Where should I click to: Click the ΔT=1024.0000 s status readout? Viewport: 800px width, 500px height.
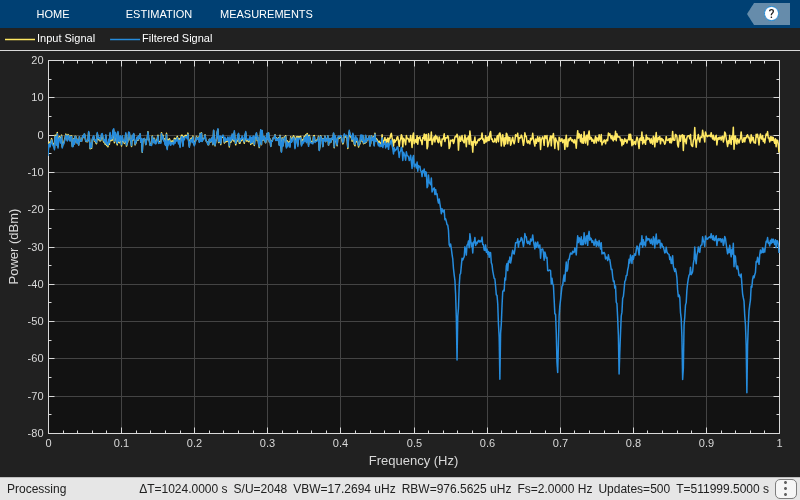pyautogui.click(x=183, y=489)
